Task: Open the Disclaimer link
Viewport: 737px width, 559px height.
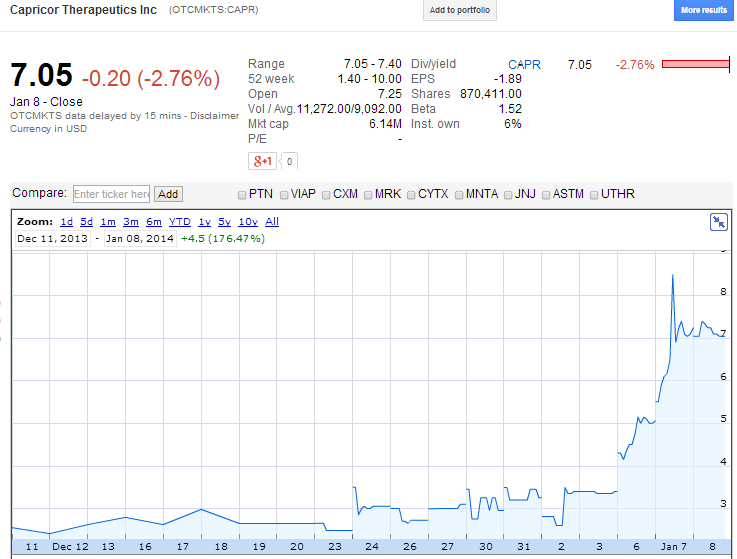Action: [x=214, y=116]
